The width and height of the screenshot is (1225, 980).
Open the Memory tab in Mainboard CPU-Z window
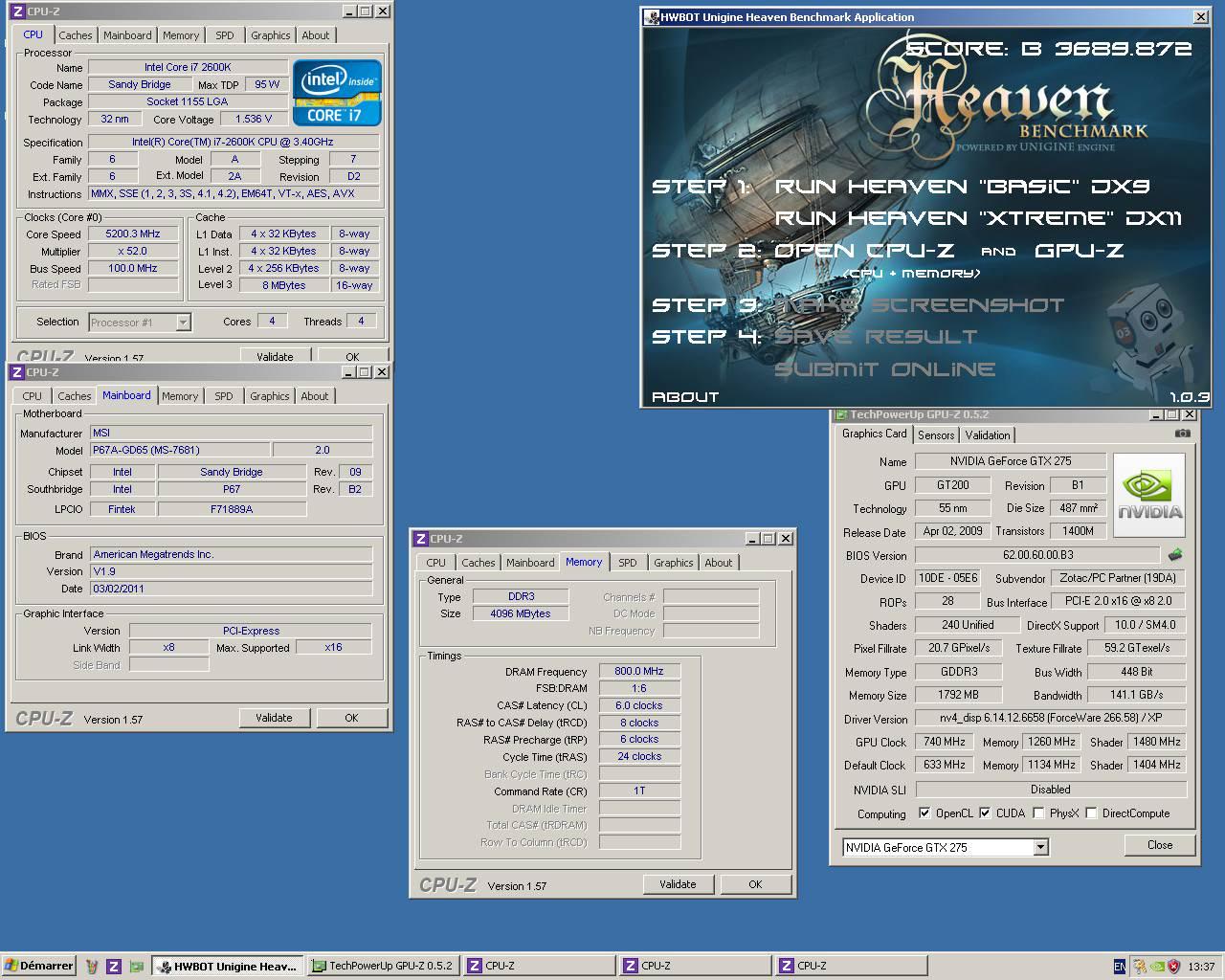click(180, 396)
